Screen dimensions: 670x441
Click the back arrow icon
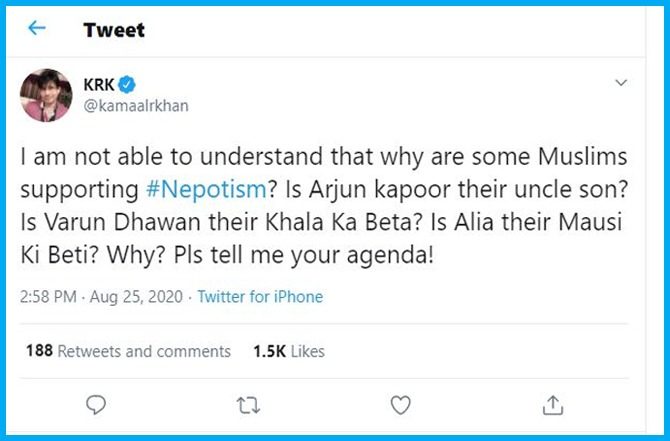tap(37, 28)
